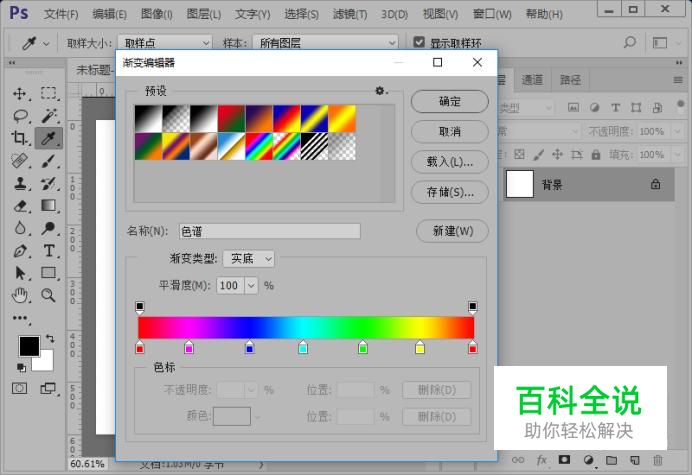This screenshot has height=475, width=692.
Task: Confirm with the 确定 button
Action: click(450, 102)
